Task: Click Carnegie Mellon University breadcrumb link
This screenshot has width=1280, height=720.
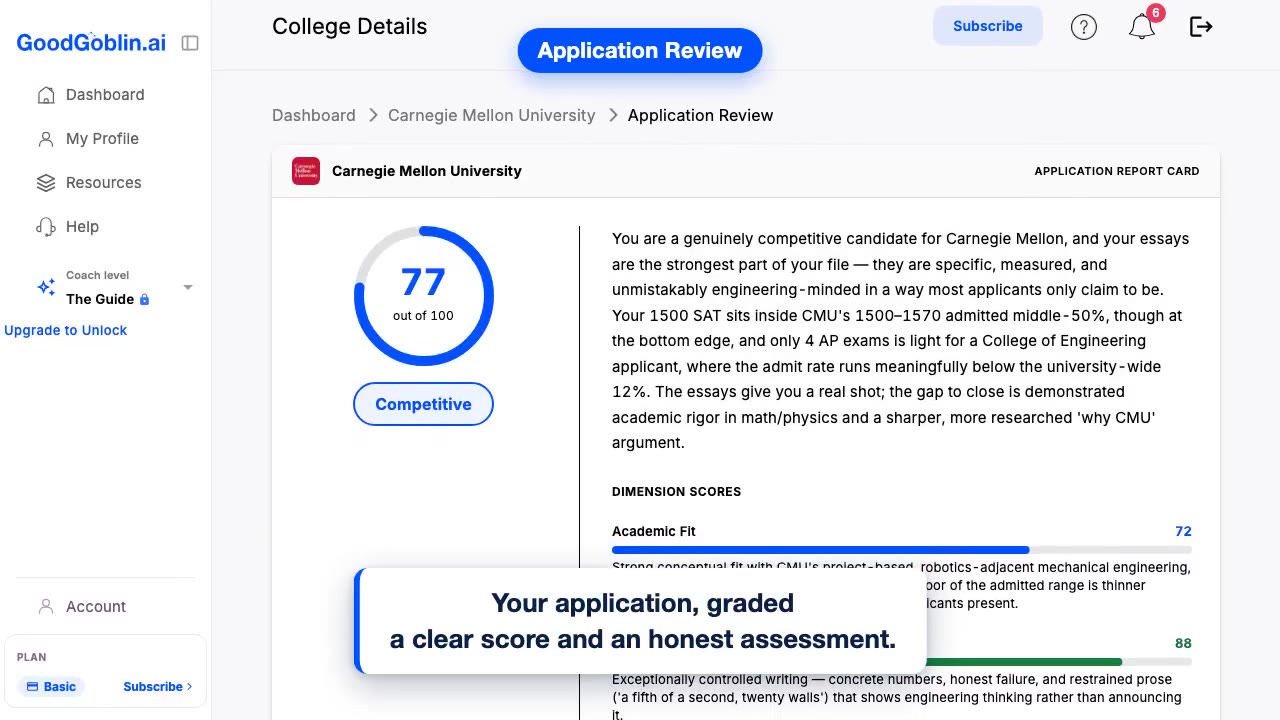Action: click(x=491, y=115)
